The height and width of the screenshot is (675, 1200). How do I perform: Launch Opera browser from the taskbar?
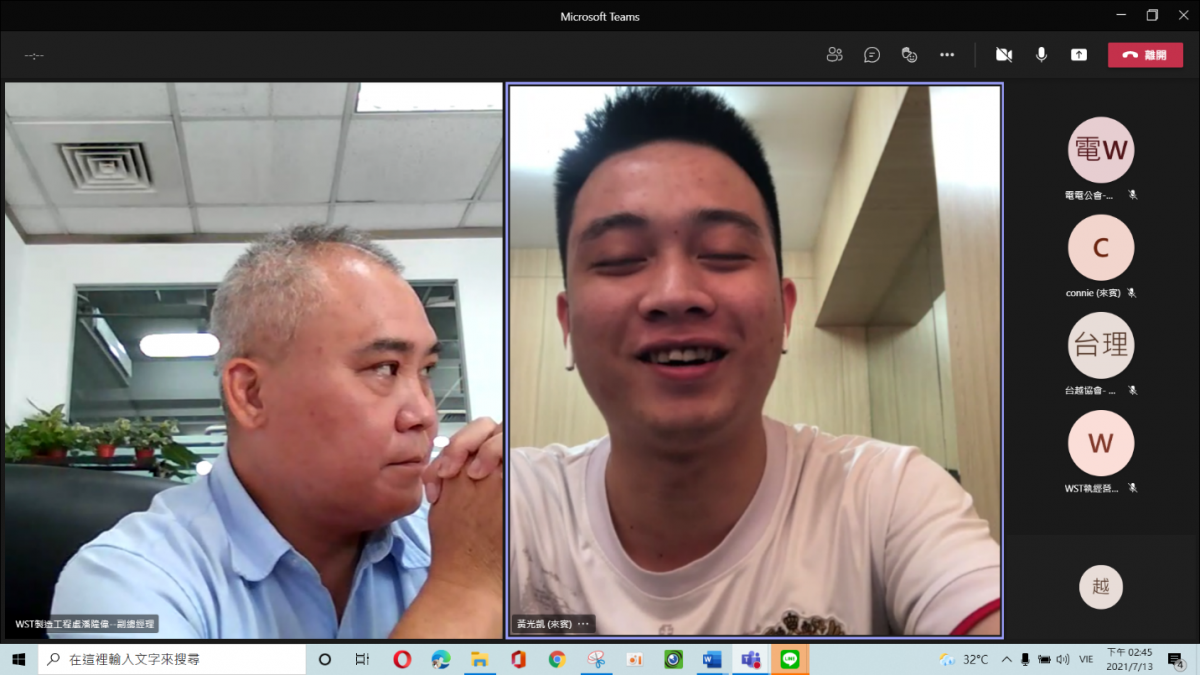click(402, 660)
